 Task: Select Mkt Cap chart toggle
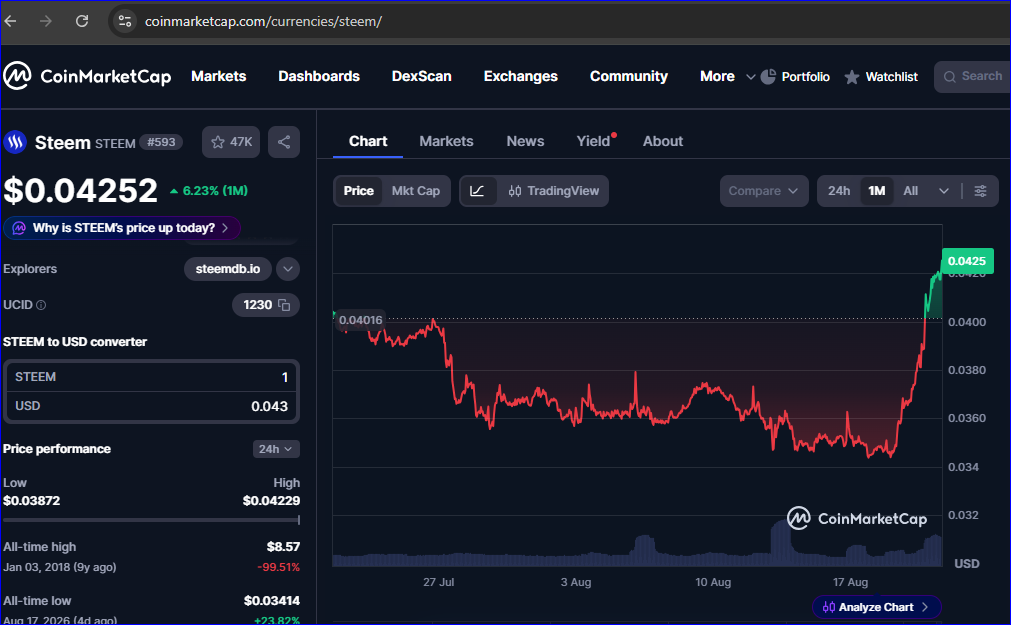pyautogui.click(x=416, y=191)
